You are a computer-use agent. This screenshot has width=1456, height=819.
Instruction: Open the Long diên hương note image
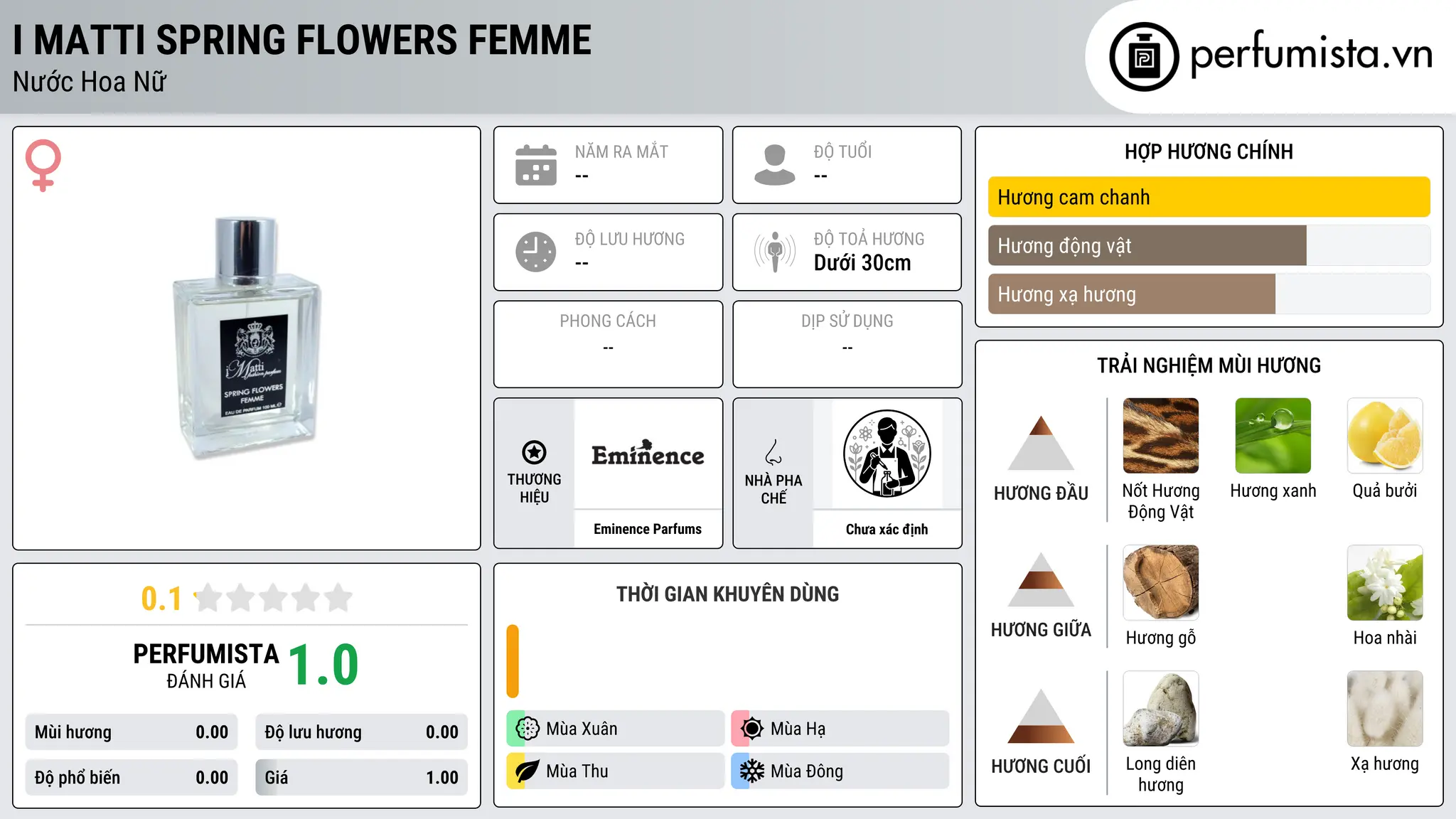[1161, 709]
